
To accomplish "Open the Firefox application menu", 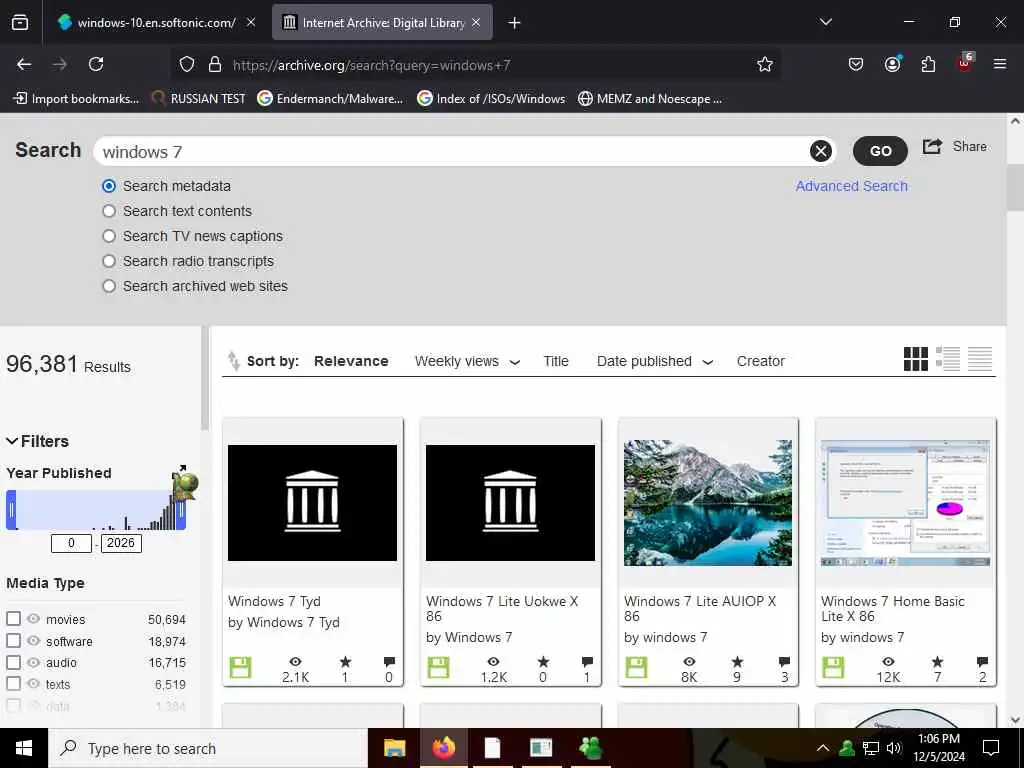I will point(1000,64).
